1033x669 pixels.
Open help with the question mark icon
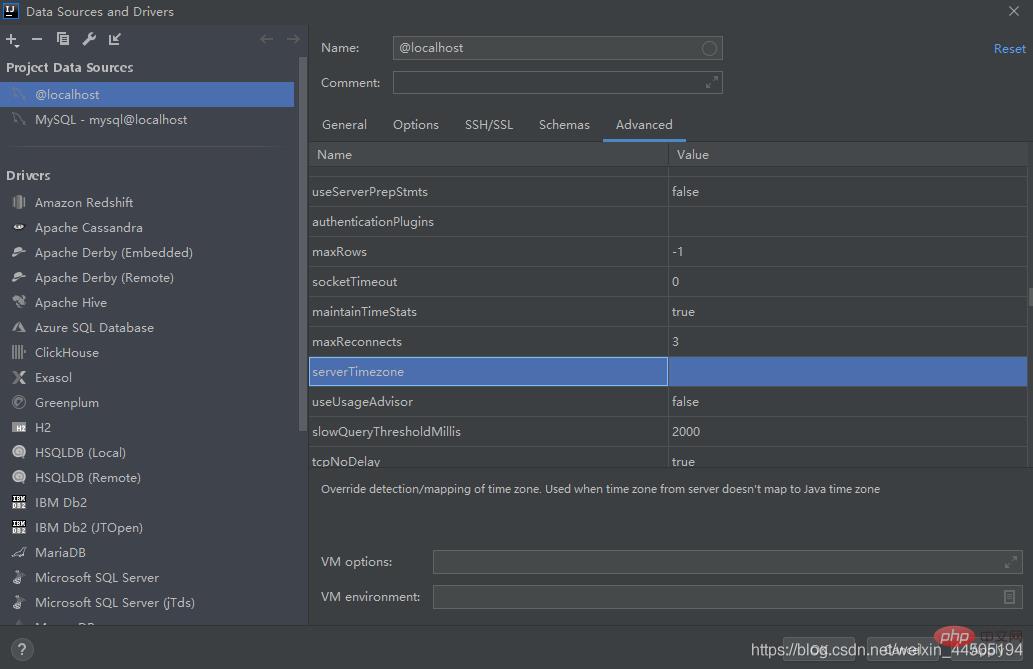pos(20,649)
